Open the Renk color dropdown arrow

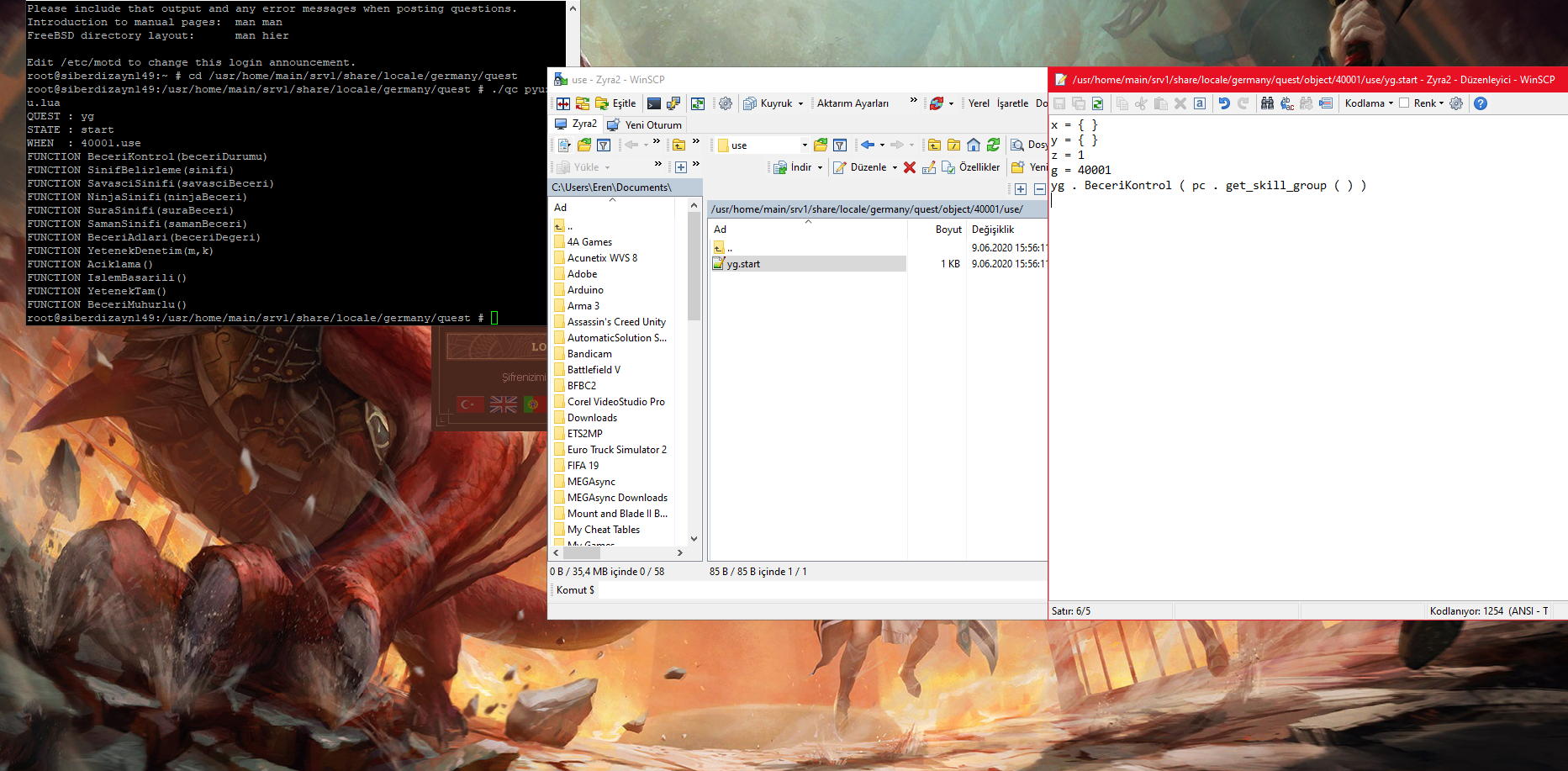coord(1441,103)
